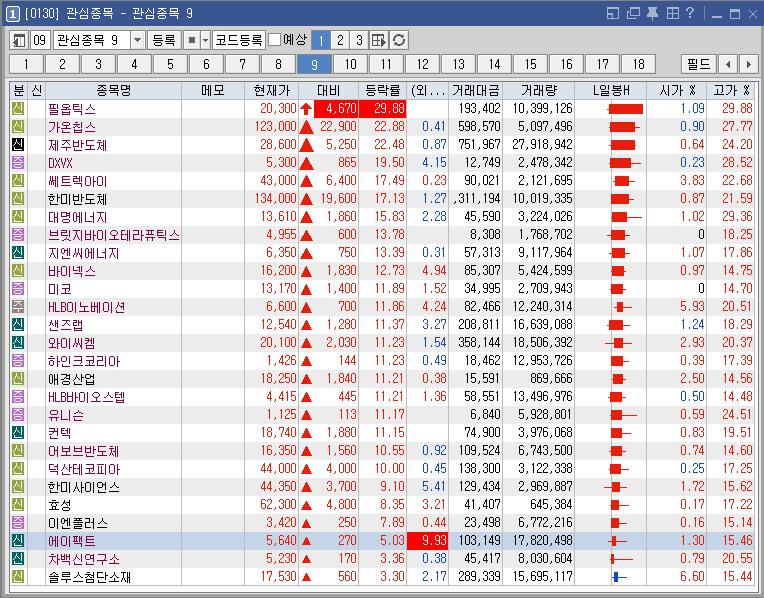Open the 관심종목 9 group dropdown
Viewport: 764px width, 598px height.
pyautogui.click(x=137, y=40)
